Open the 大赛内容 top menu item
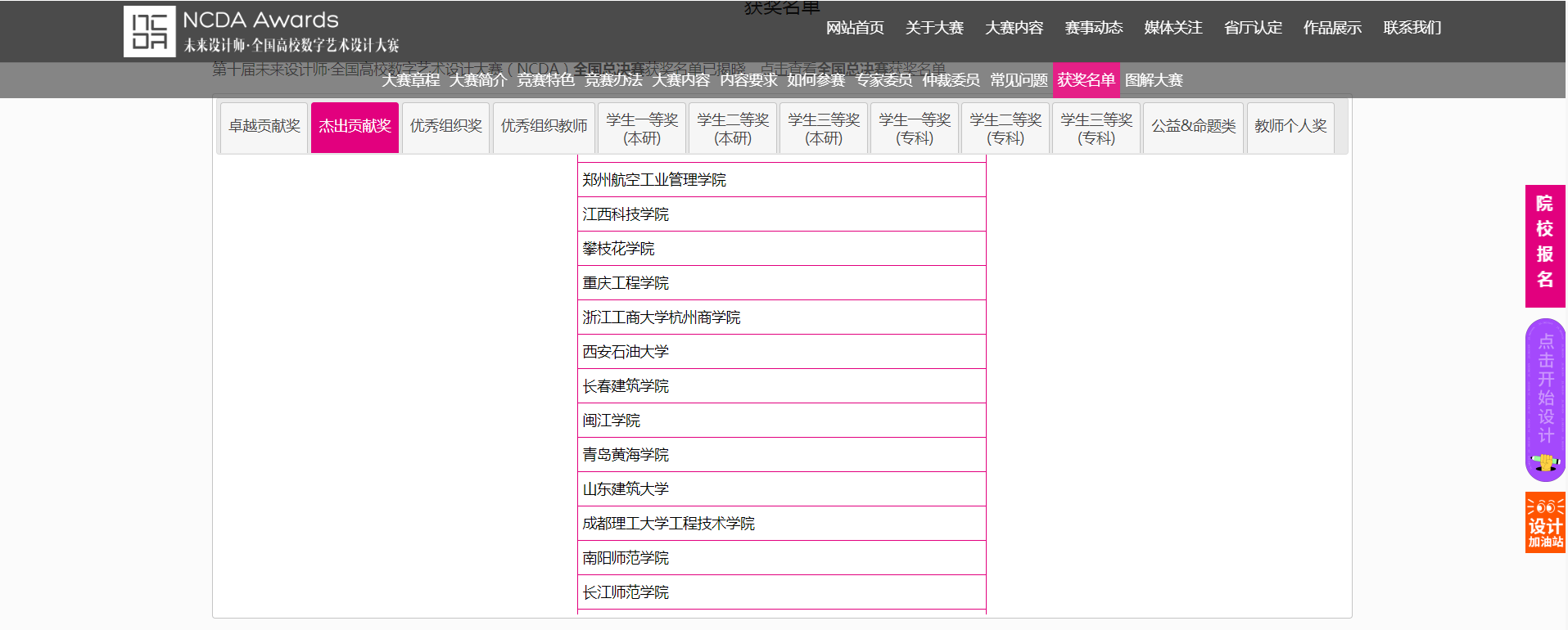Viewport: 1568px width, 630px height. 1014,28
